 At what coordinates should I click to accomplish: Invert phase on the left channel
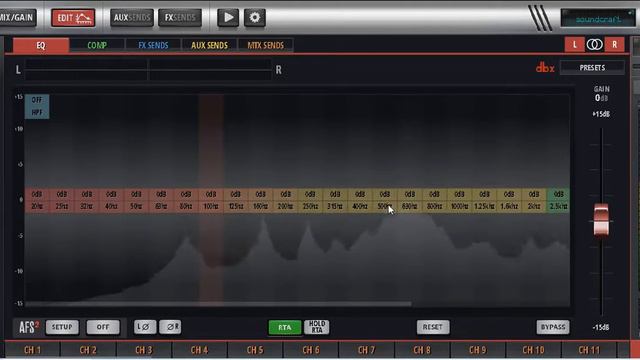[x=145, y=327]
